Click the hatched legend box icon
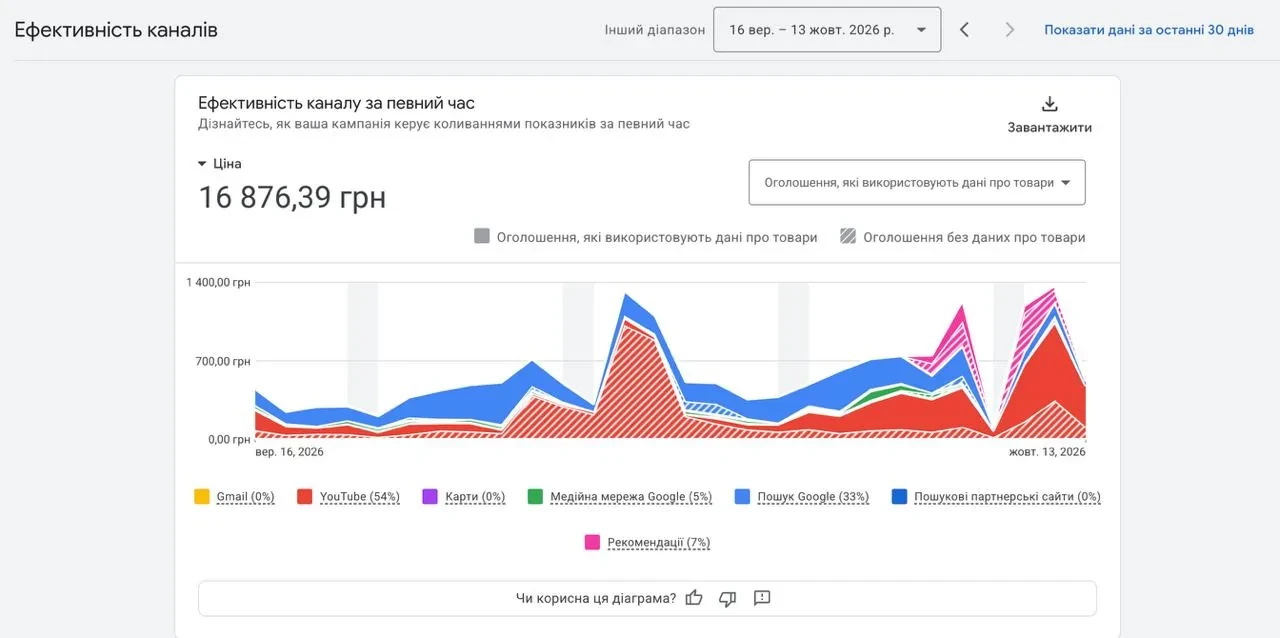The image size is (1280, 638). (x=848, y=237)
